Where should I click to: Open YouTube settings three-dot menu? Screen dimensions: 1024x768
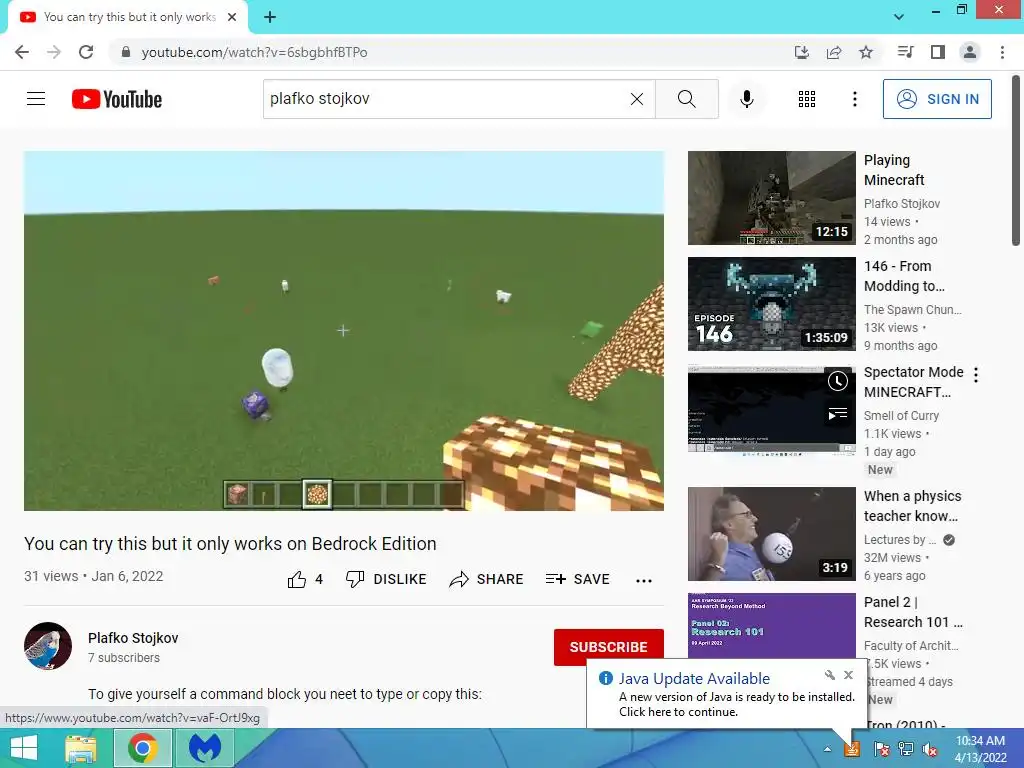[854, 99]
